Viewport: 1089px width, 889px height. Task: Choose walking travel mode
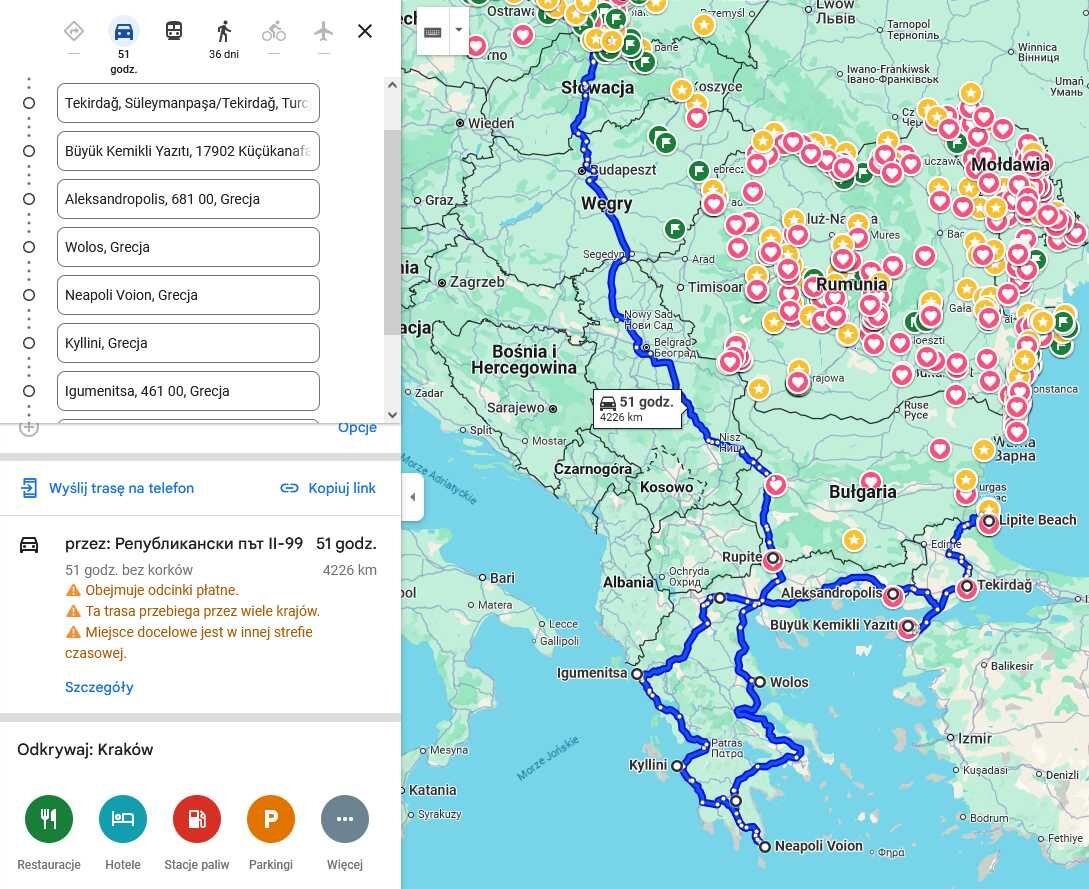tap(224, 31)
